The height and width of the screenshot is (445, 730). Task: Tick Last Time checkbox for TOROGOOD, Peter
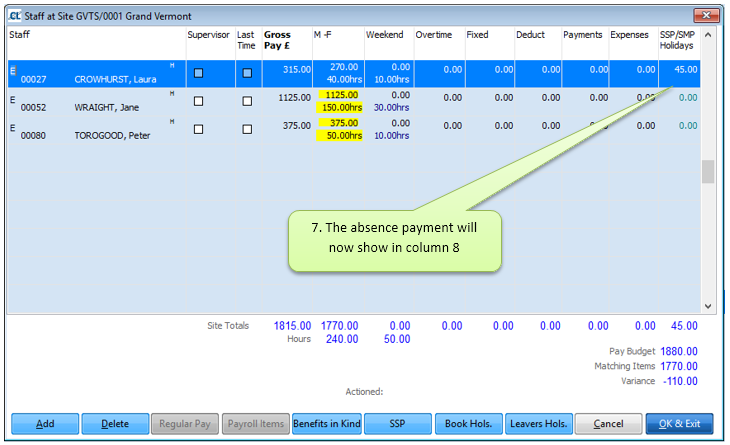[x=247, y=129]
